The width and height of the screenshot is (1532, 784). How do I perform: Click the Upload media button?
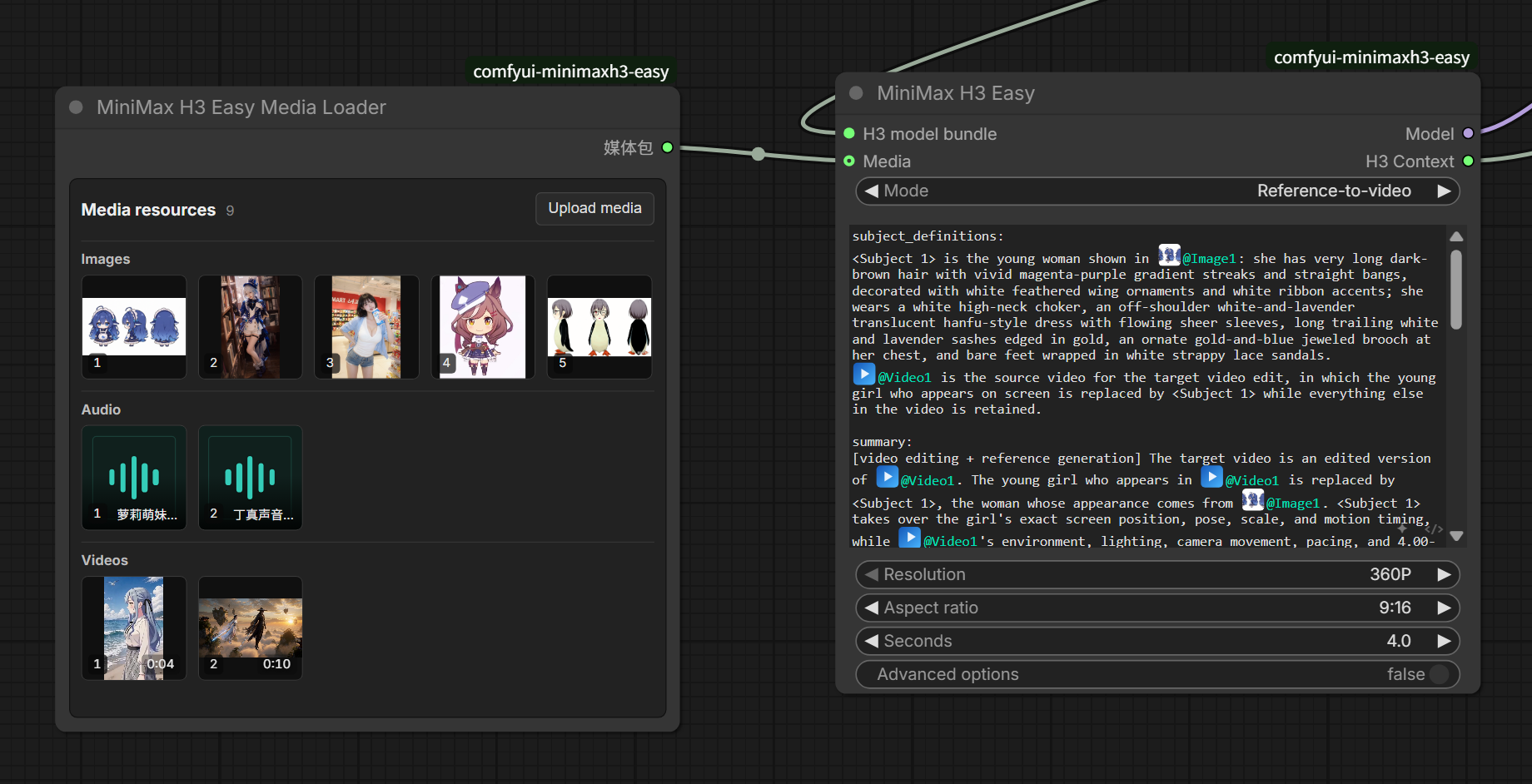pyautogui.click(x=594, y=208)
